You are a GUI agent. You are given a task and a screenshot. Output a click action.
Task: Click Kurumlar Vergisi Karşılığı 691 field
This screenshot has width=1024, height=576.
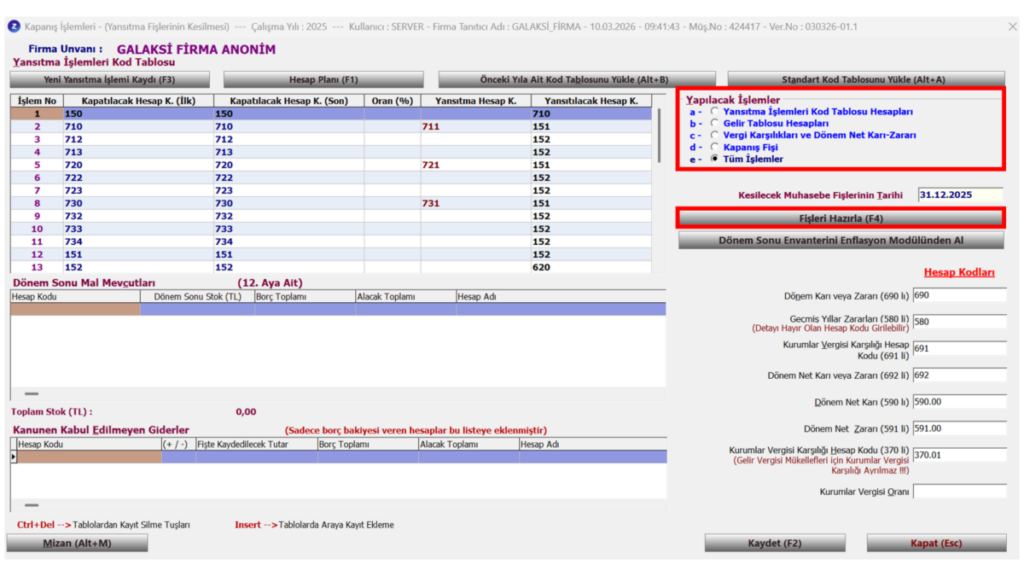click(959, 349)
